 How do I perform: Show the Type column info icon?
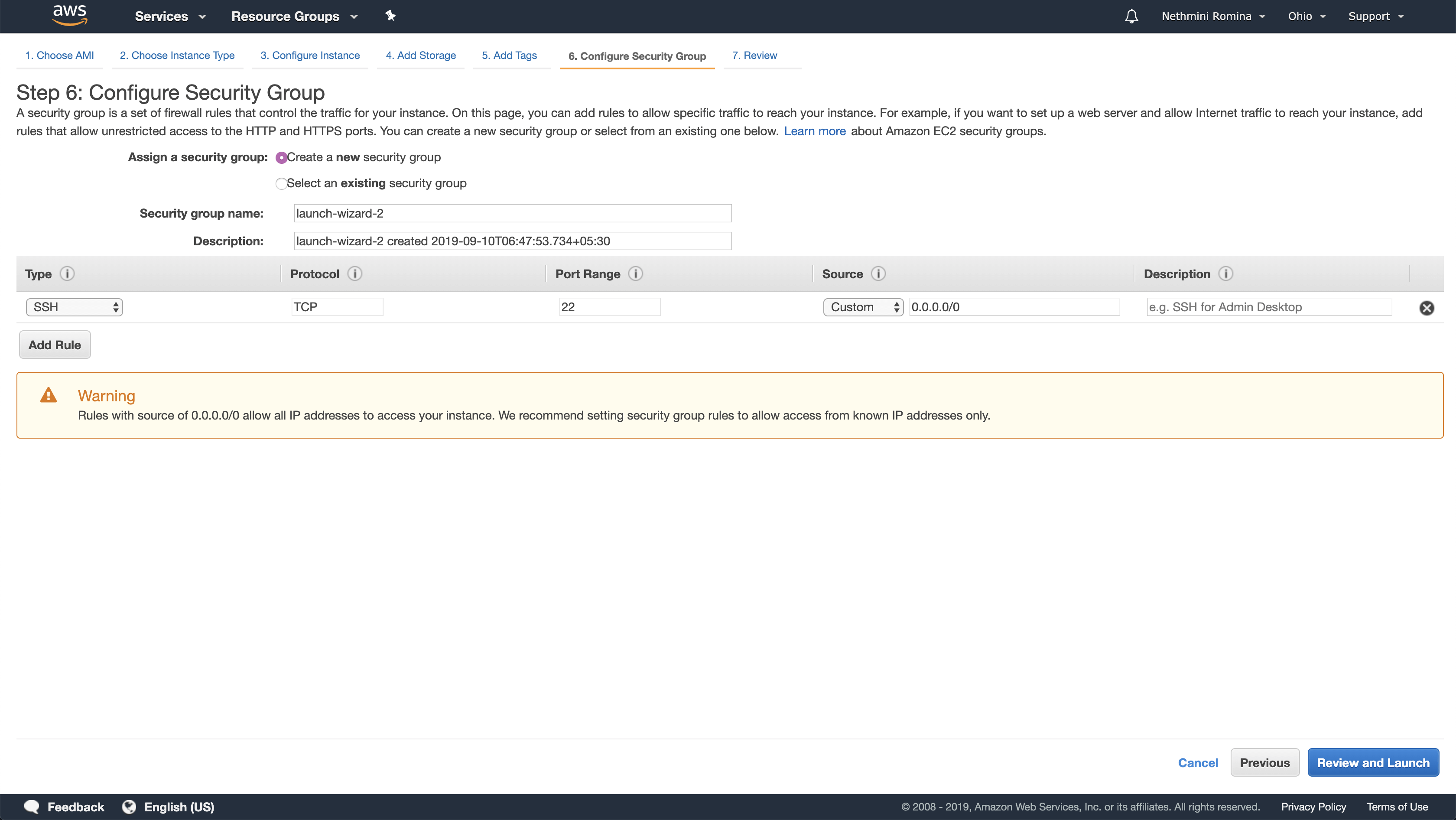click(67, 273)
